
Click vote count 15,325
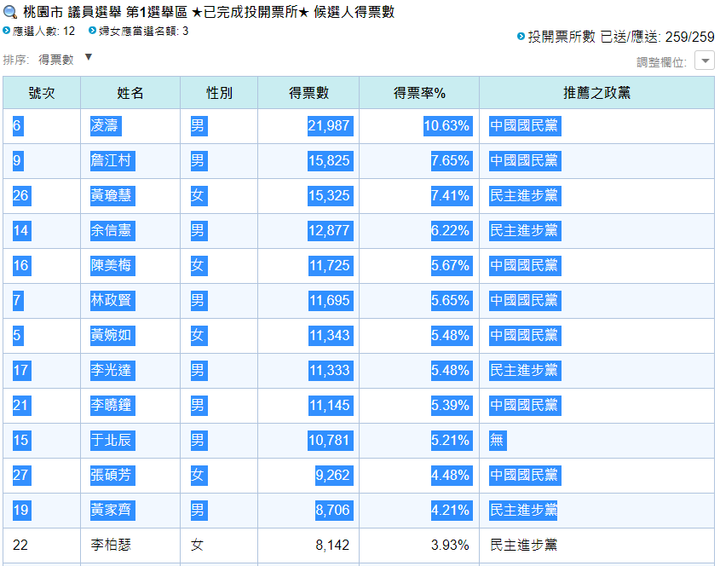tap(331, 196)
